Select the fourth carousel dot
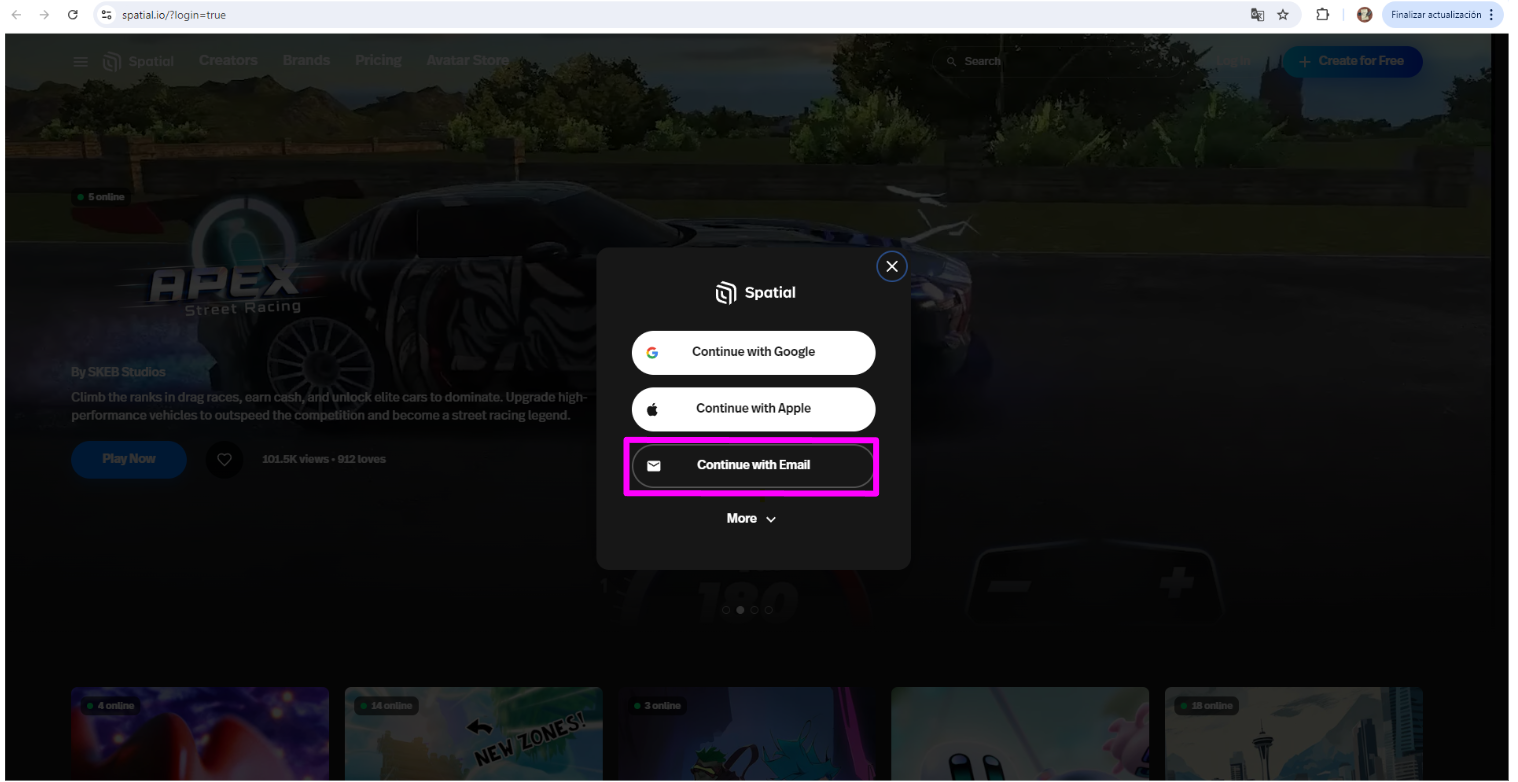Image resolution: width=1518 pixels, height=782 pixels. point(768,609)
